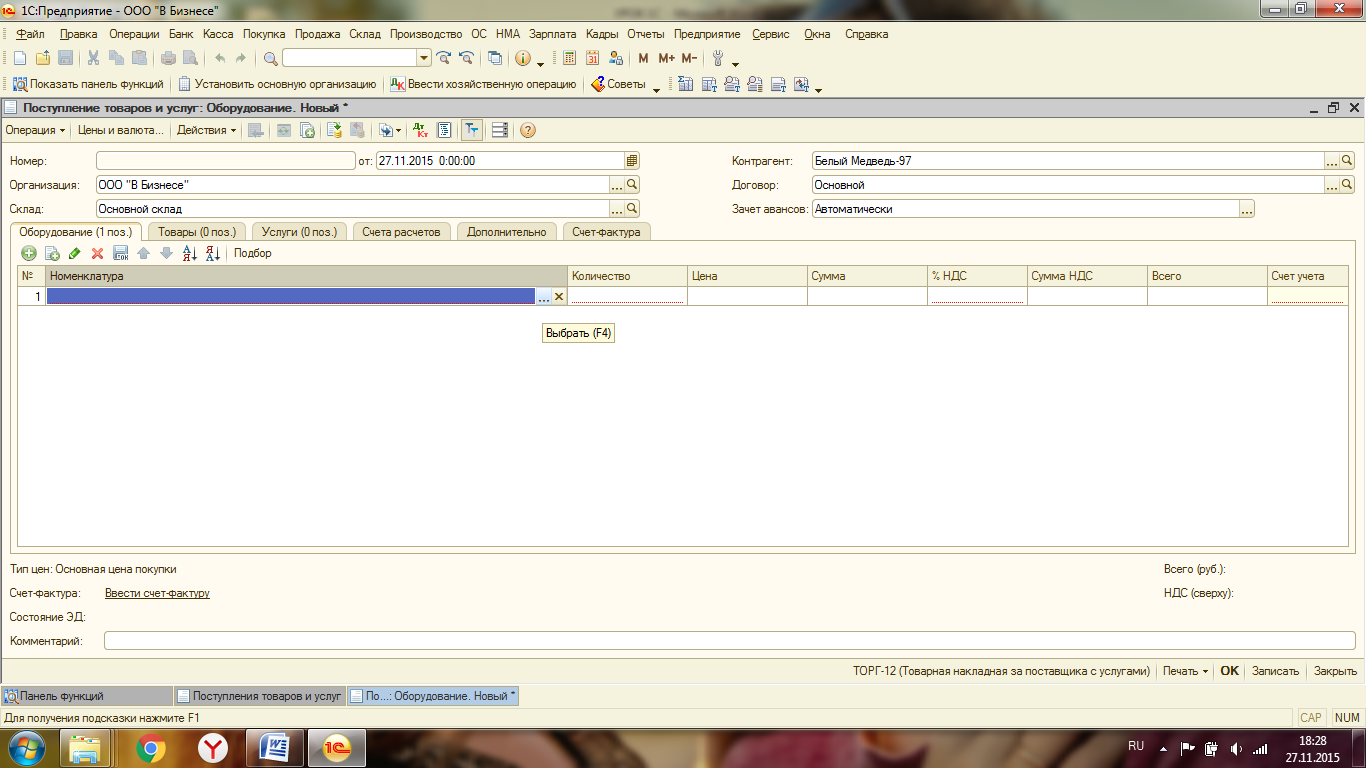
Task: Switch to Товары (0 поз.) tab
Action: [x=197, y=231]
